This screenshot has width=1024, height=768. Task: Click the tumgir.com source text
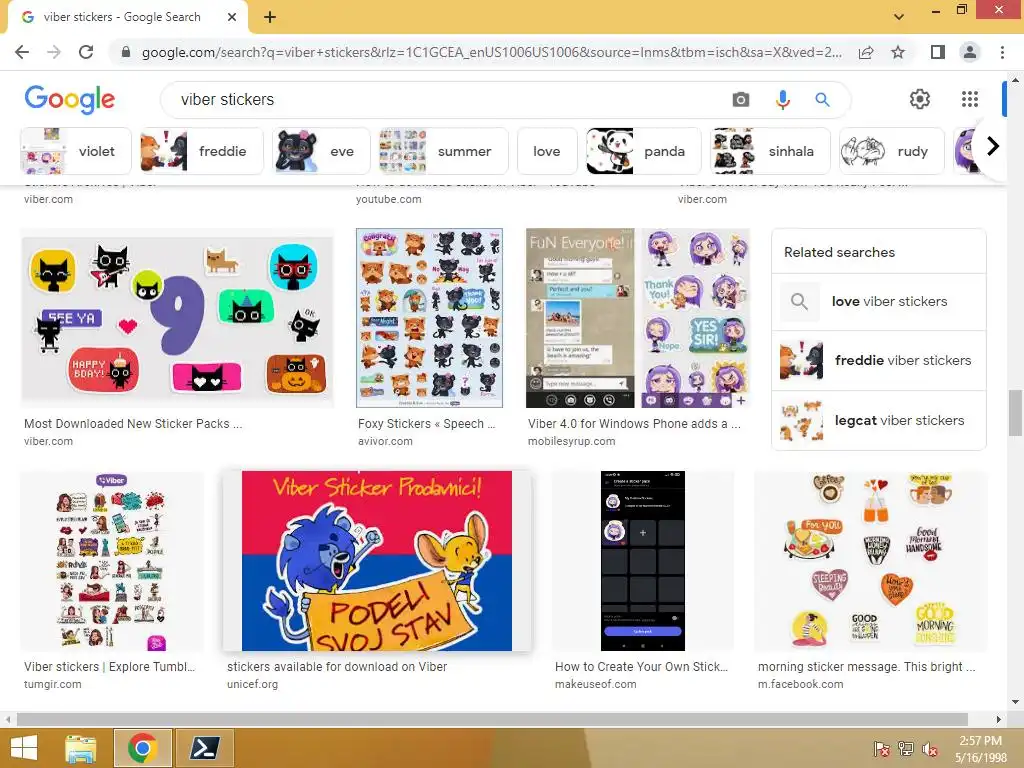pyautogui.click(x=53, y=684)
